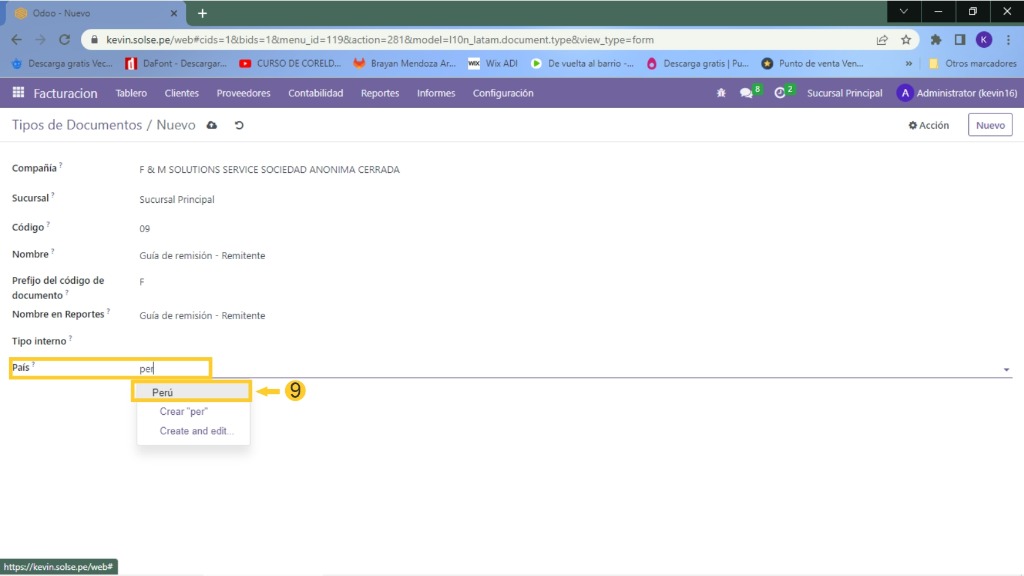This screenshot has height=576, width=1024.
Task: Expand the País field dropdown arrow
Action: (1006, 370)
